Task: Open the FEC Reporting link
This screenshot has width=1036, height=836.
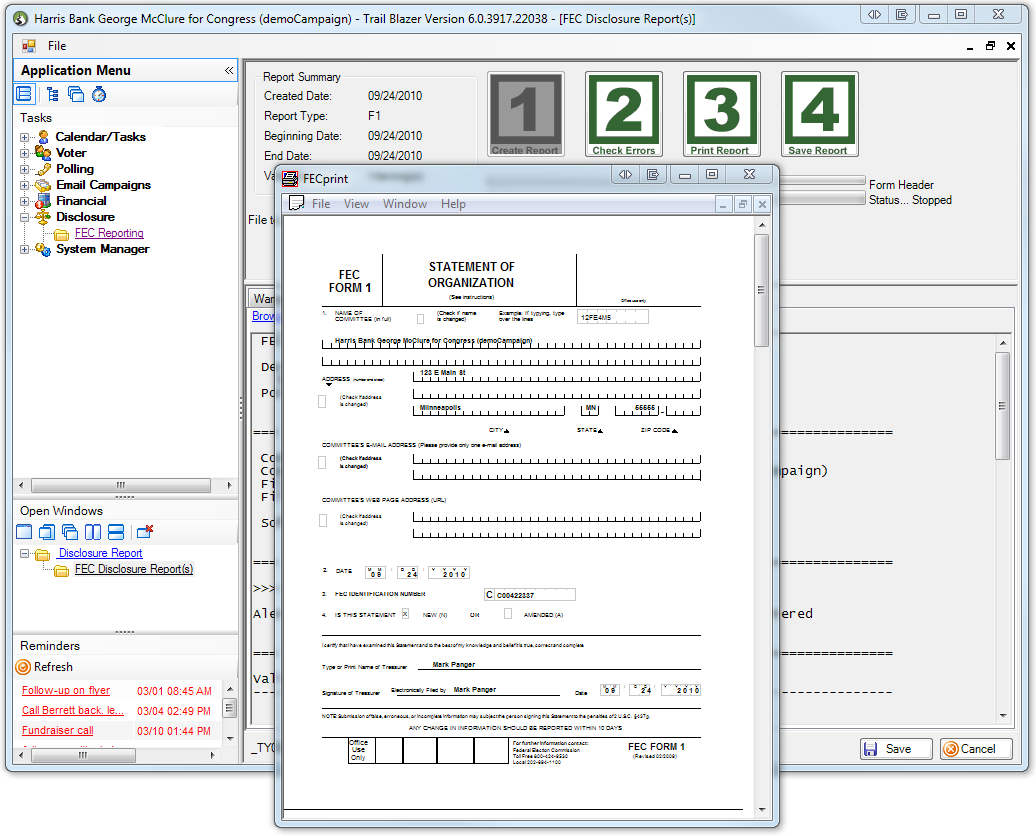Action: (x=109, y=233)
